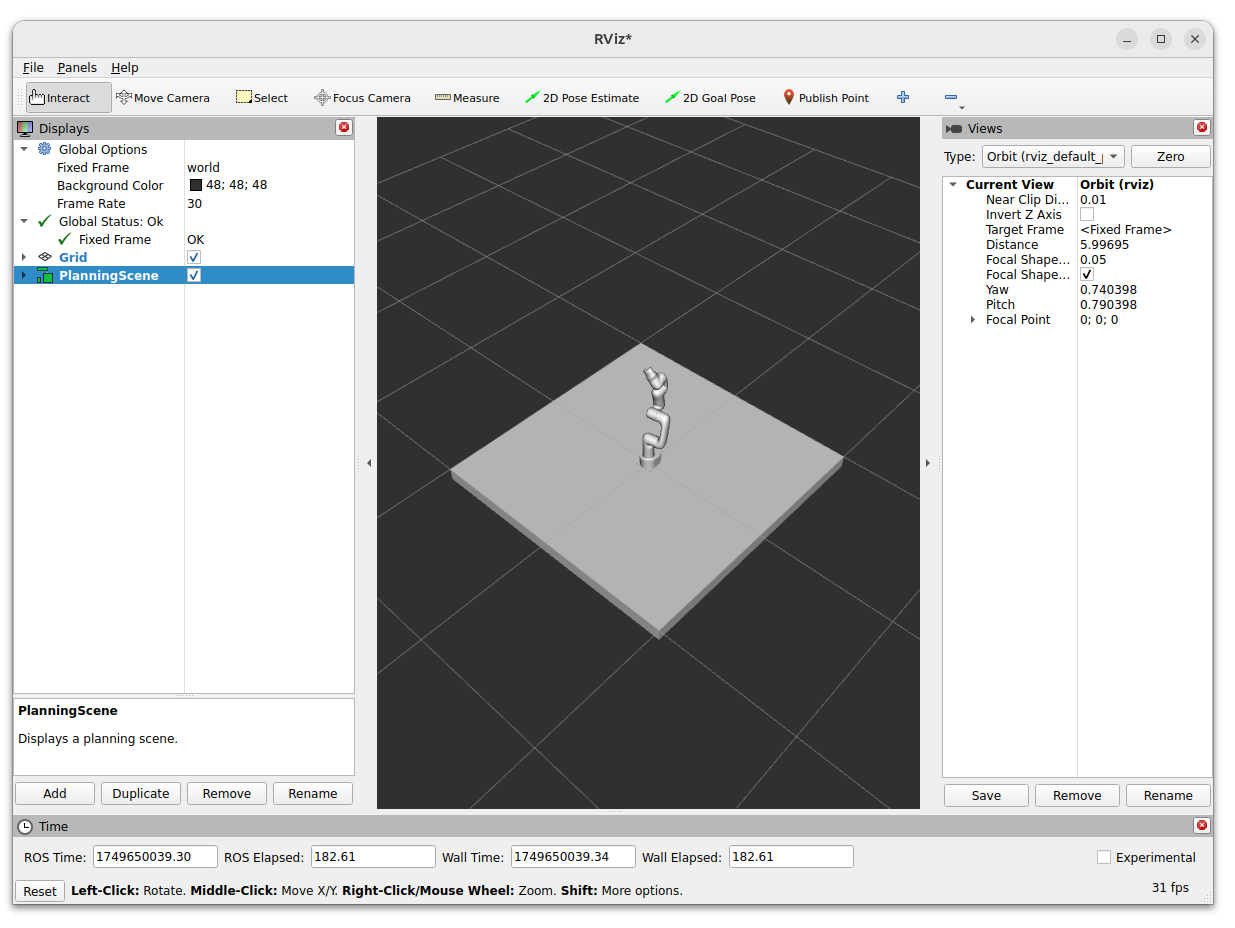Click the Focus Camera tool
Viewport: 1235px width, 928px height.
click(x=362, y=98)
